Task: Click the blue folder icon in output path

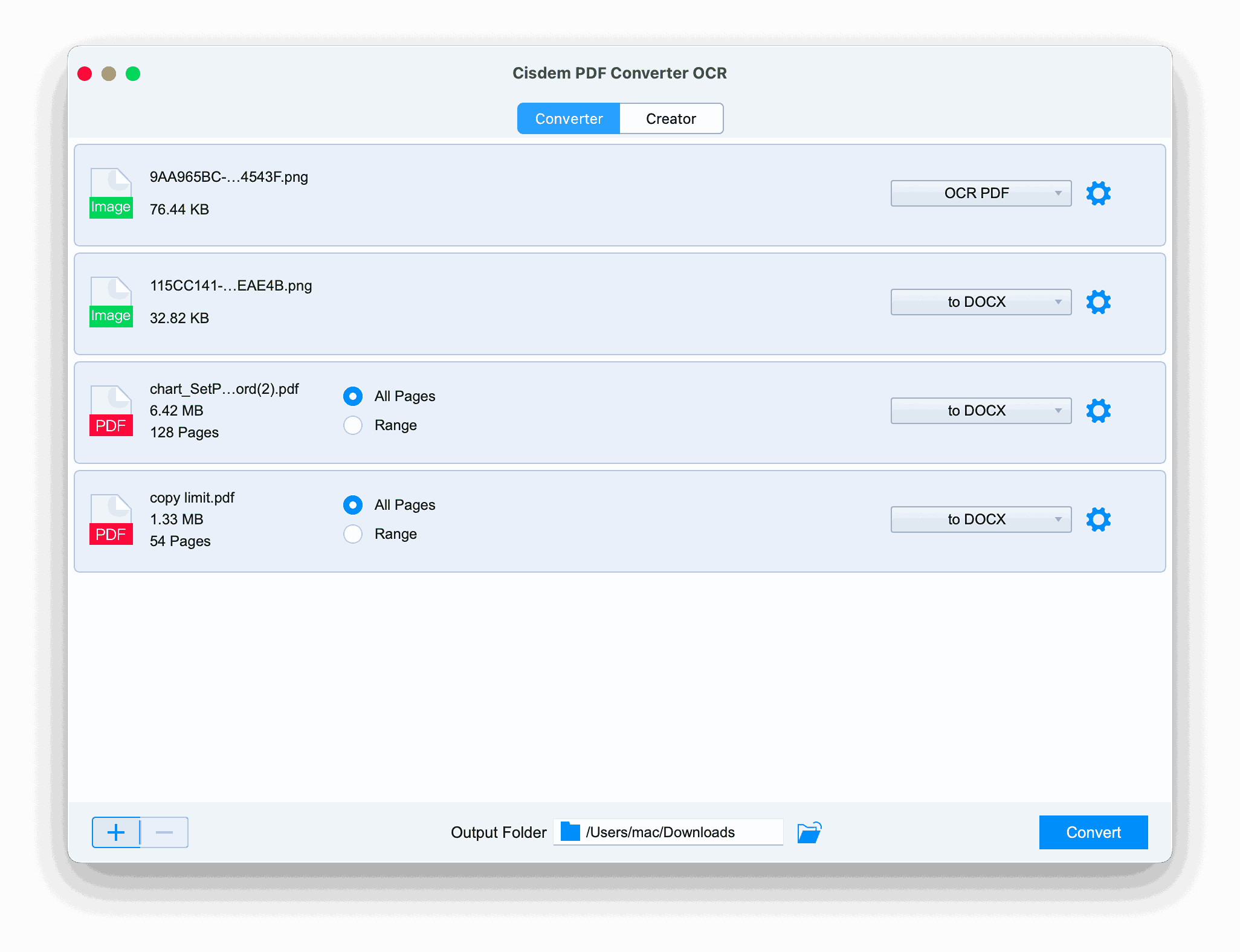Action: tap(570, 832)
